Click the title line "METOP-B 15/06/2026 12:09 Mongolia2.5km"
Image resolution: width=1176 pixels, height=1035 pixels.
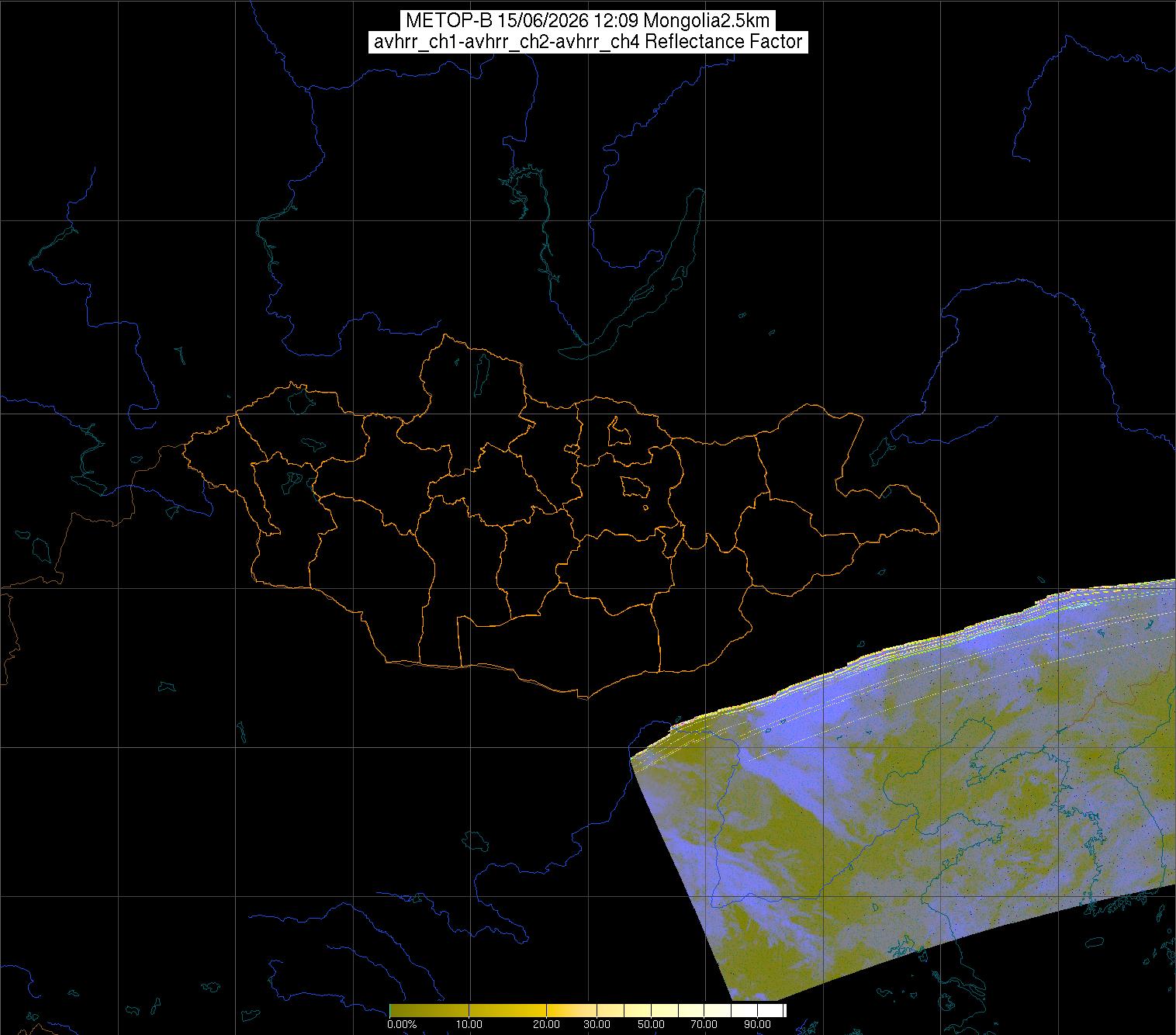[x=587, y=21]
